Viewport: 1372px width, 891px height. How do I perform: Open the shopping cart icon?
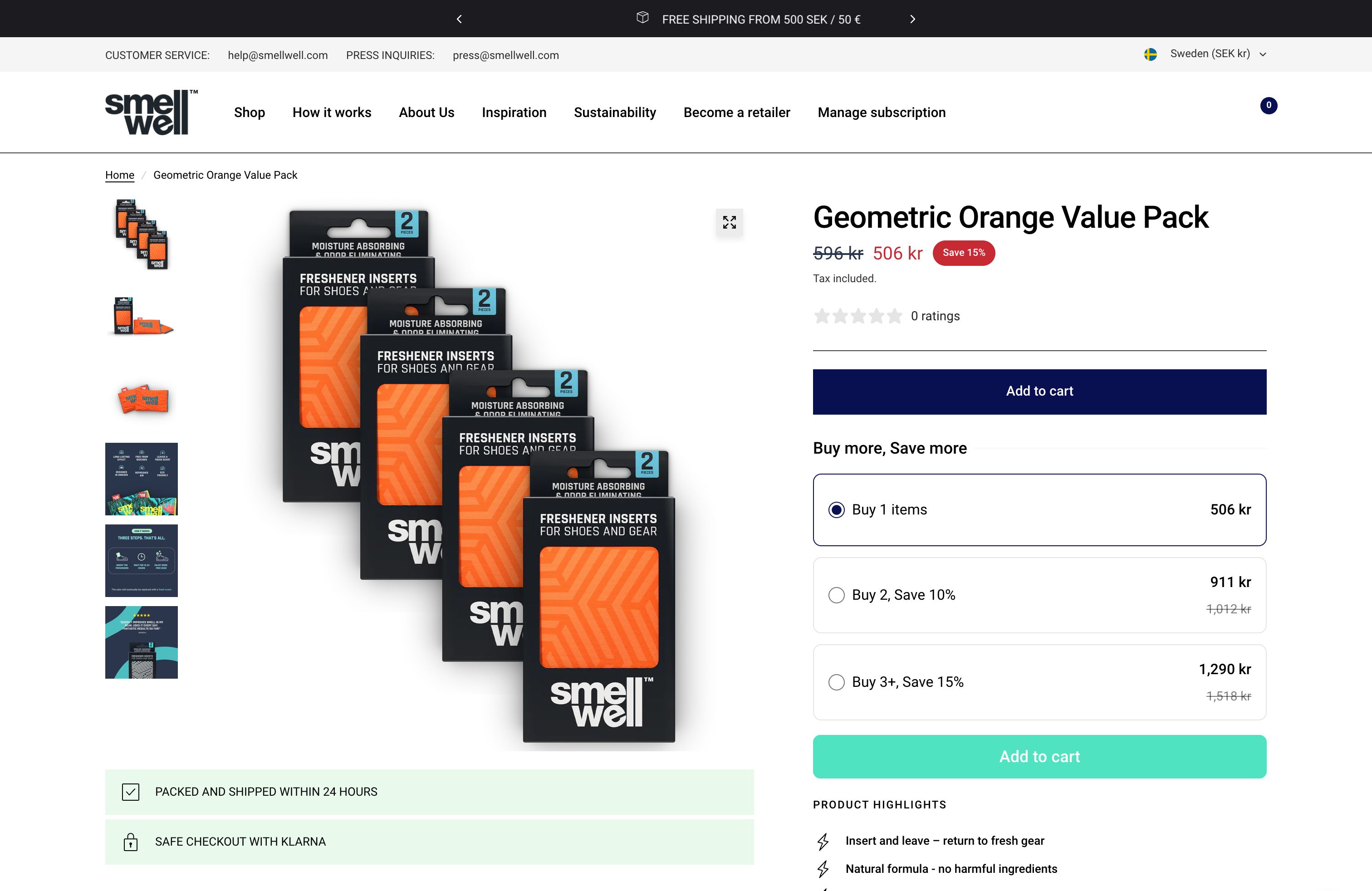pos(1268,106)
